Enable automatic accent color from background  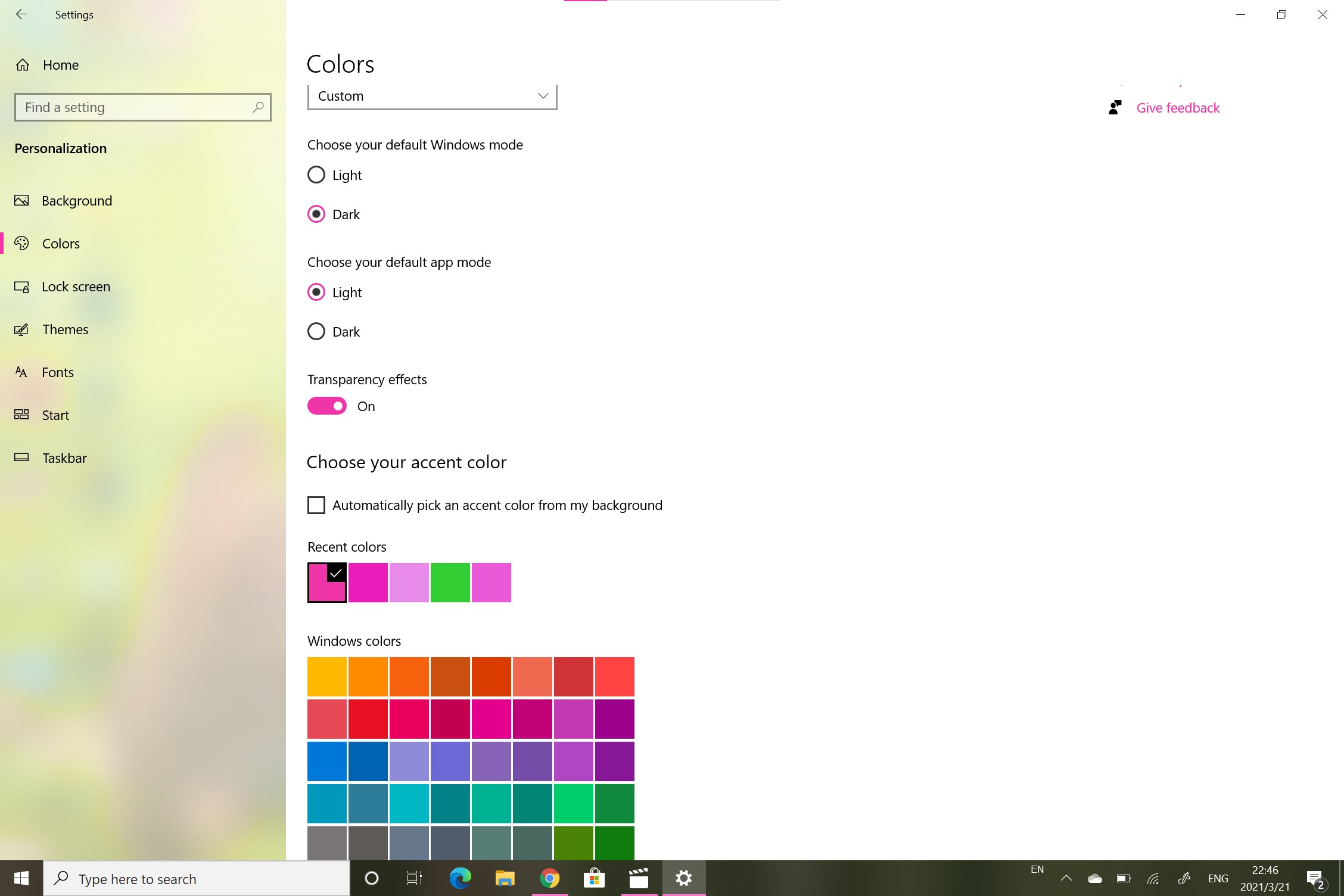click(x=316, y=505)
